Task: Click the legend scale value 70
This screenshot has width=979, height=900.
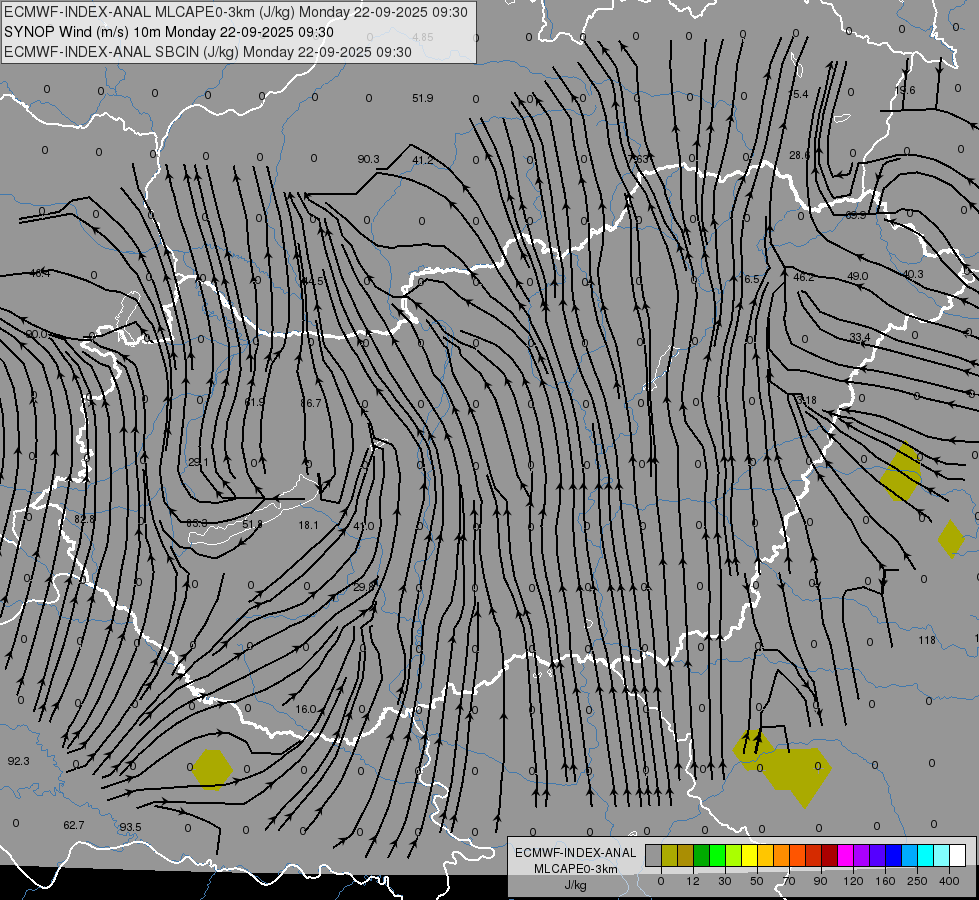Action: (789, 881)
